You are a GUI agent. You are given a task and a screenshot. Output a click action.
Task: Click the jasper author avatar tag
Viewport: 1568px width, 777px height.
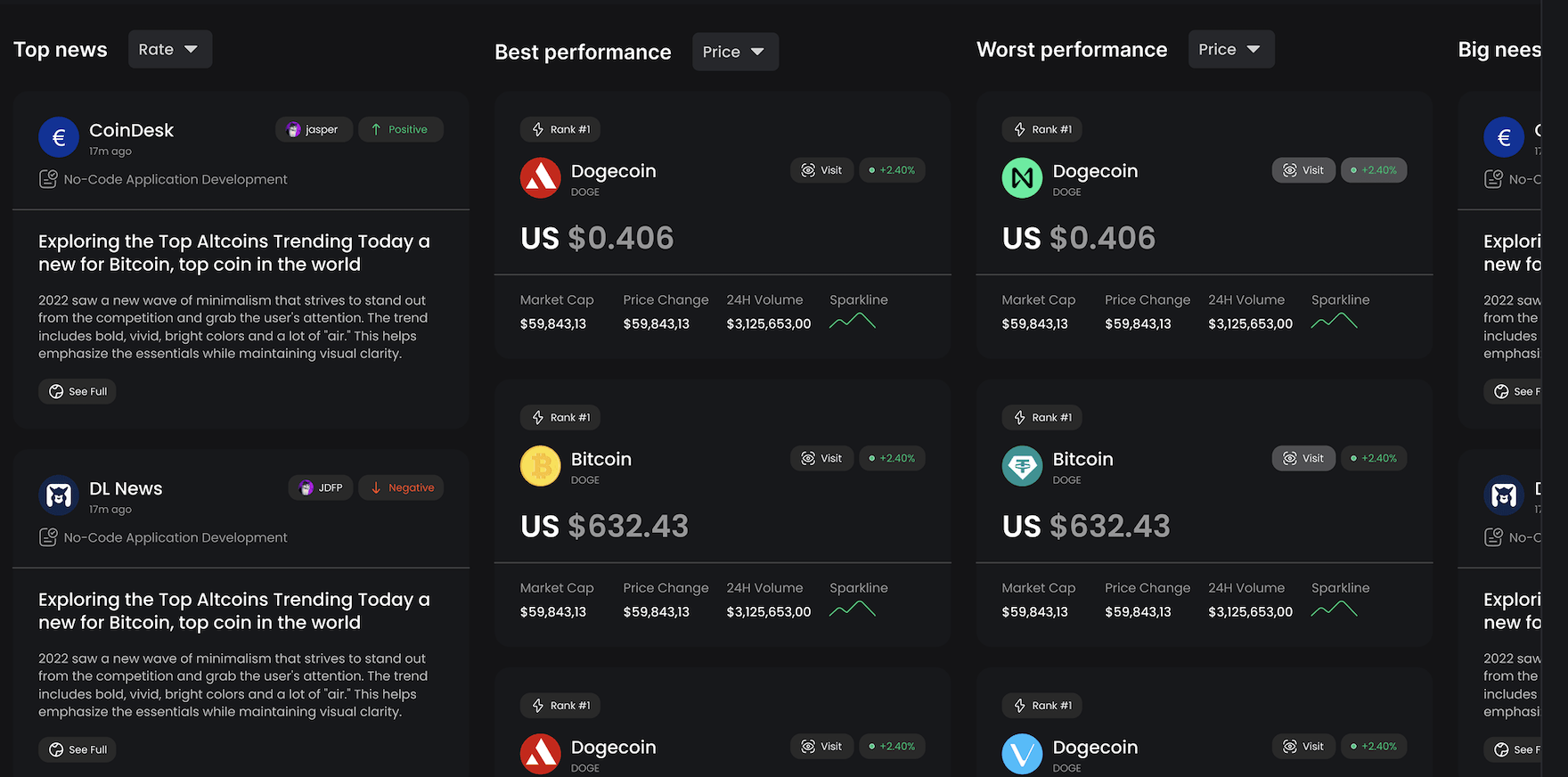click(314, 129)
